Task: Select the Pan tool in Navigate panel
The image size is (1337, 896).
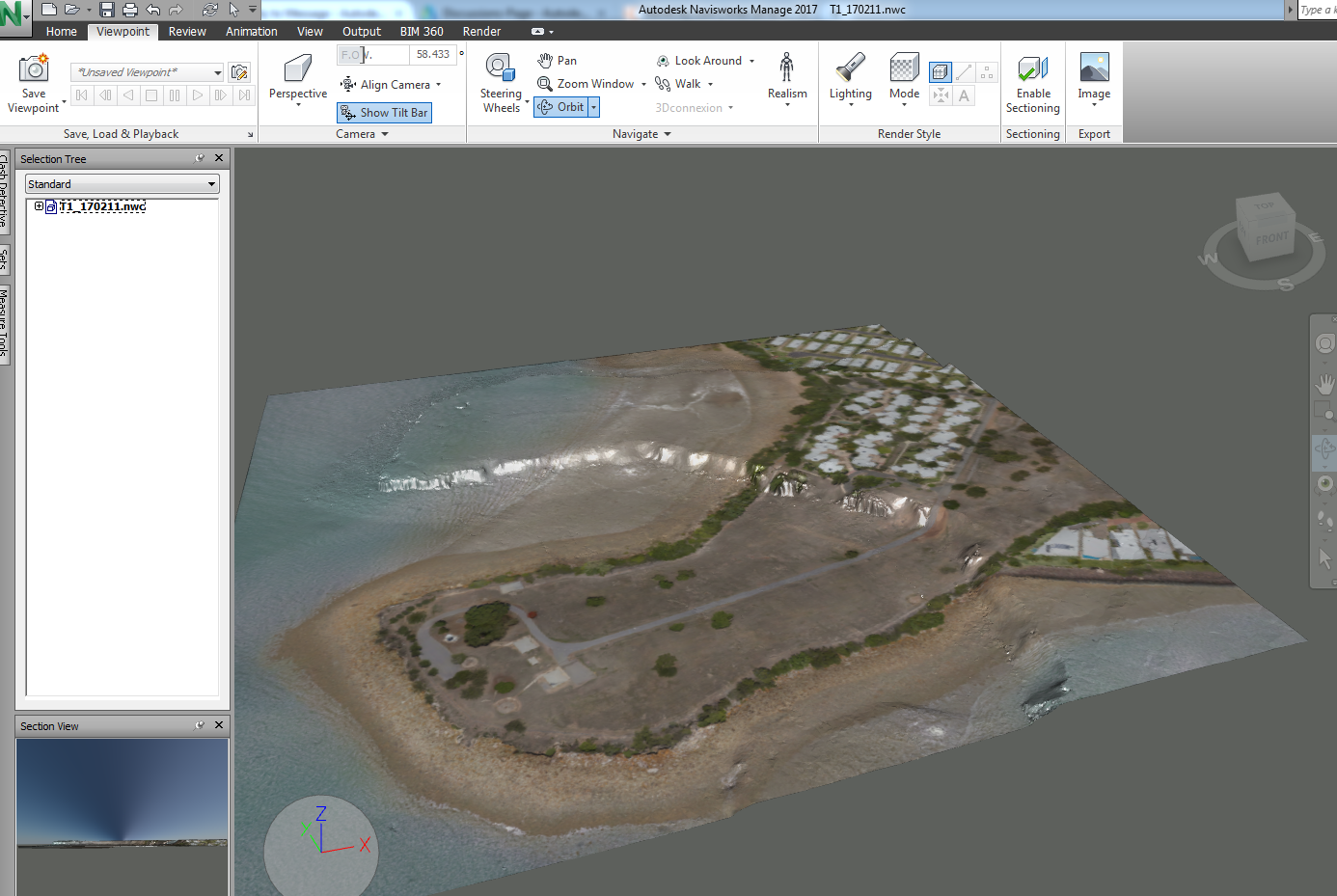Action: pos(556,60)
